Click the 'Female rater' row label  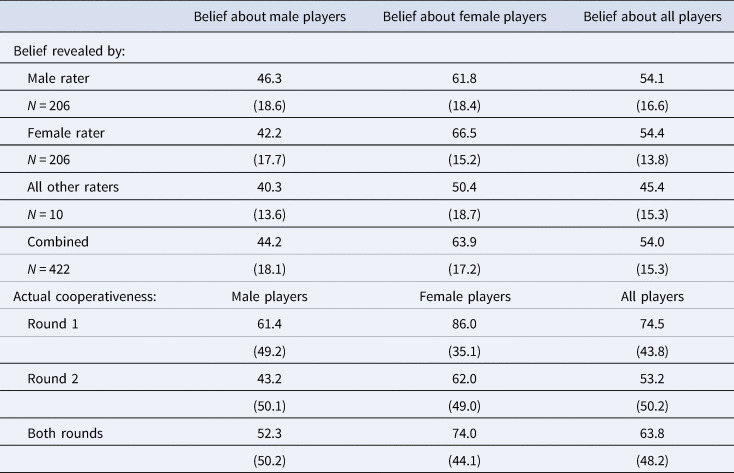[x=66, y=133]
